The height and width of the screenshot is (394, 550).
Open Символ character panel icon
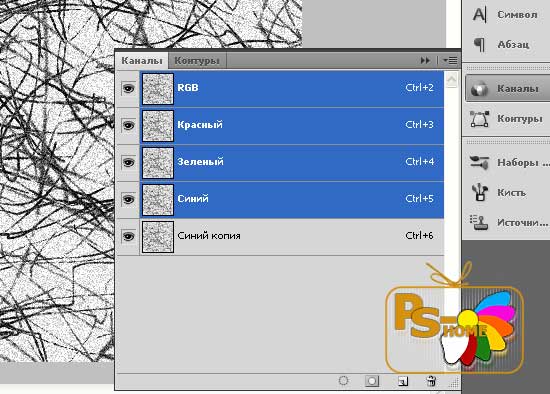pyautogui.click(x=479, y=14)
